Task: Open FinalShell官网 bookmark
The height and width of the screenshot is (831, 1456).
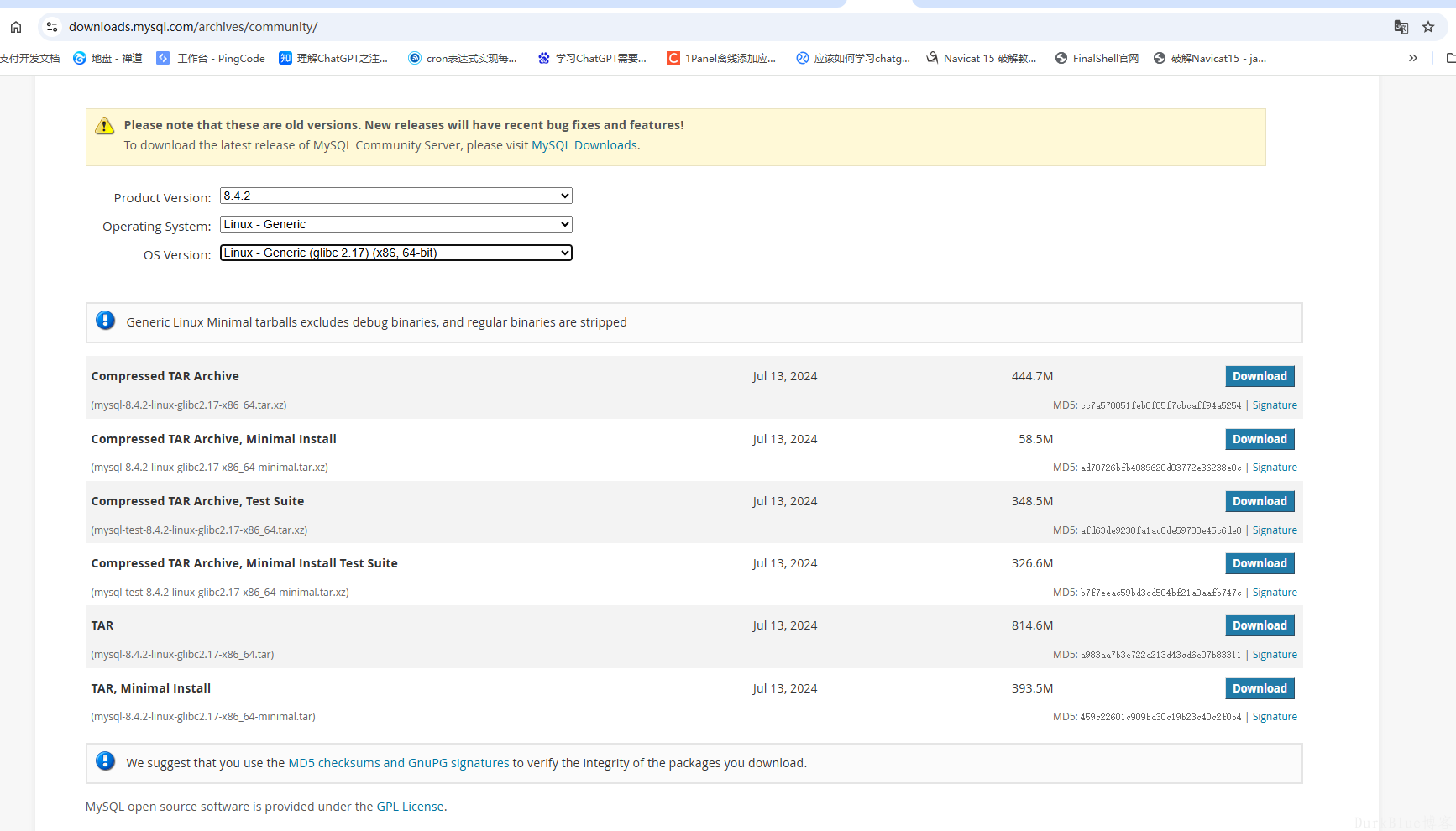Action: click(x=1097, y=58)
